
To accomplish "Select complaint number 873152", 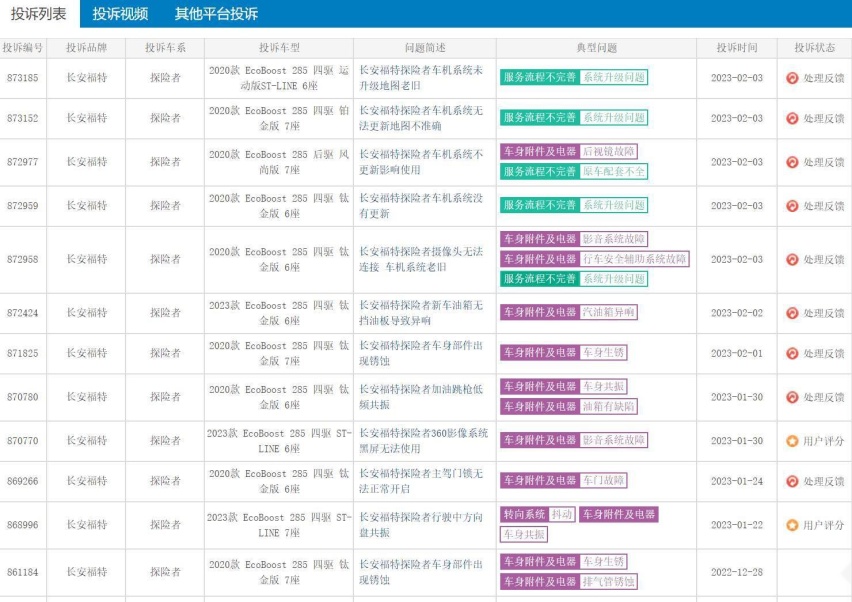I will [x=23, y=118].
